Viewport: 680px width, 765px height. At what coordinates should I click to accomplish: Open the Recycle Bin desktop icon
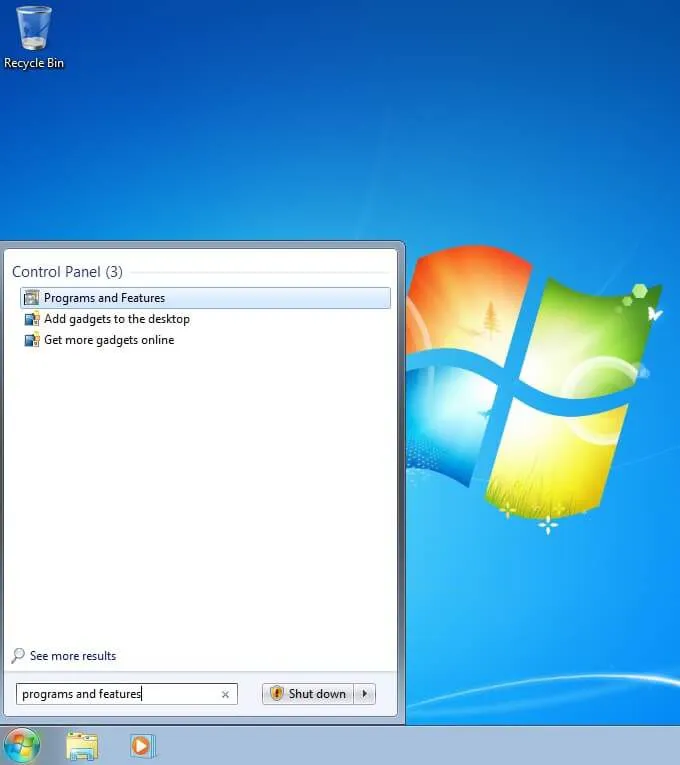click(x=34, y=37)
